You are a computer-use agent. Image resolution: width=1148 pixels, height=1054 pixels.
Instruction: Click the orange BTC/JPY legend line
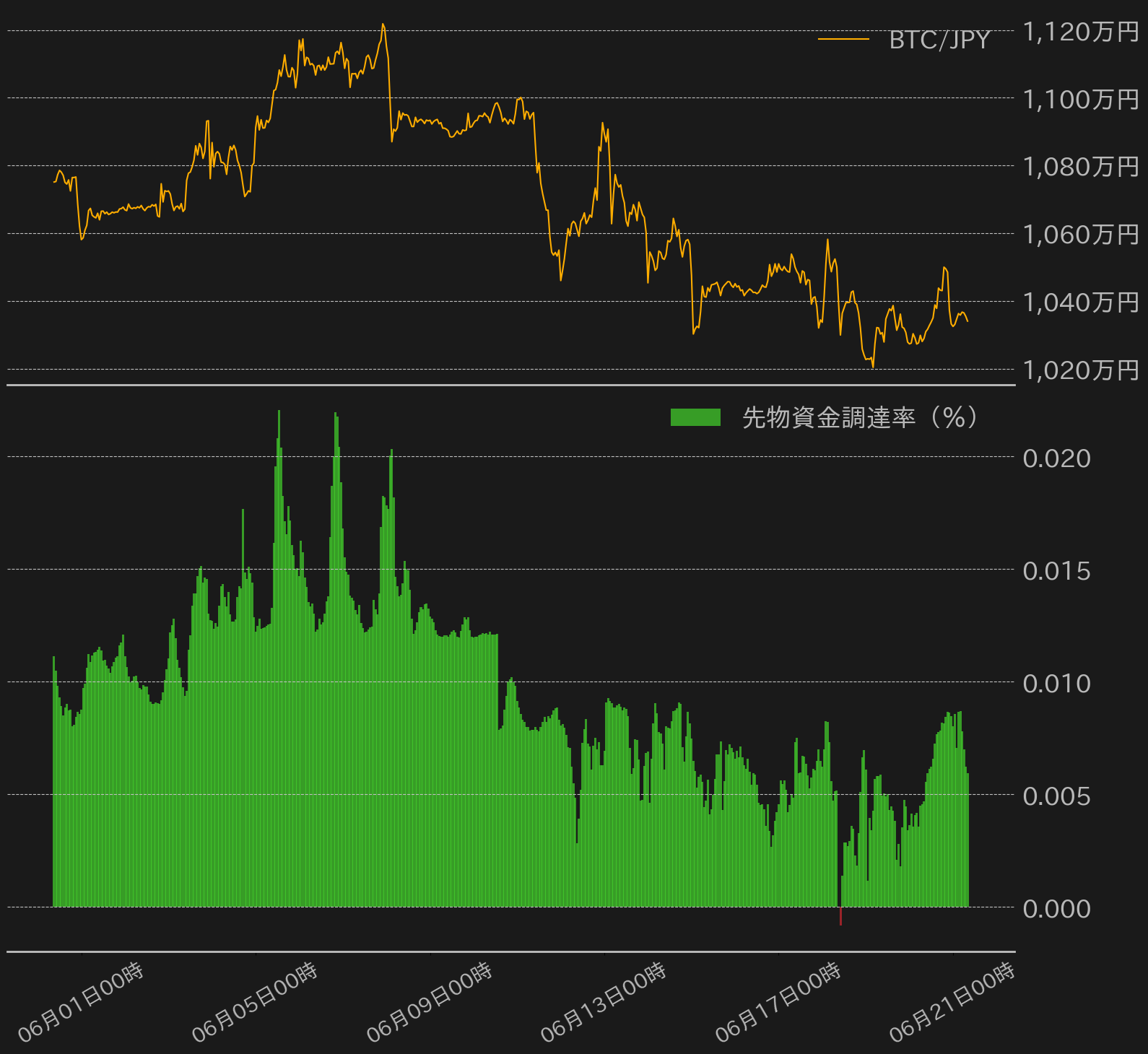(x=843, y=39)
